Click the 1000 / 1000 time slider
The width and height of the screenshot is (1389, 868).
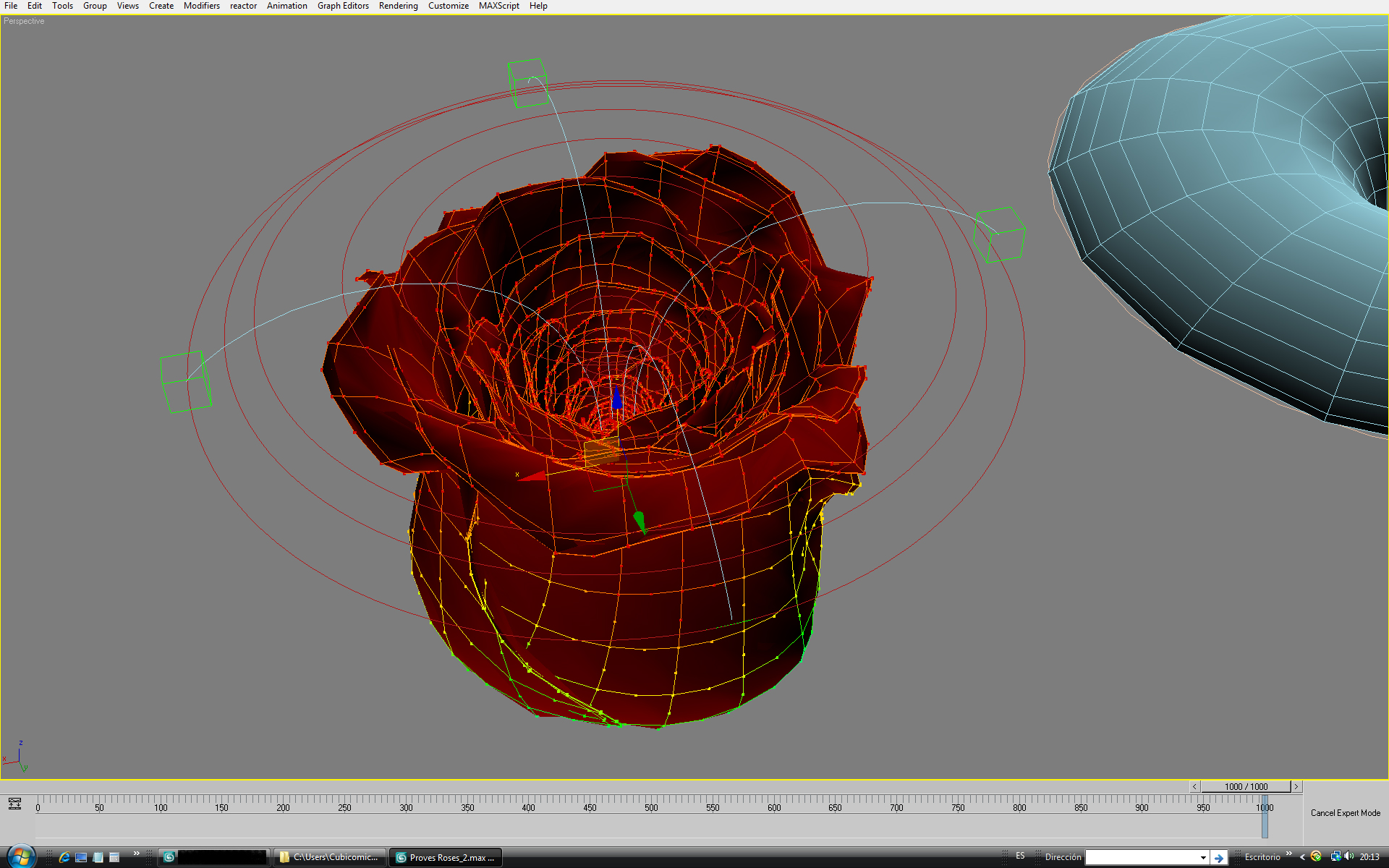pyautogui.click(x=1246, y=786)
